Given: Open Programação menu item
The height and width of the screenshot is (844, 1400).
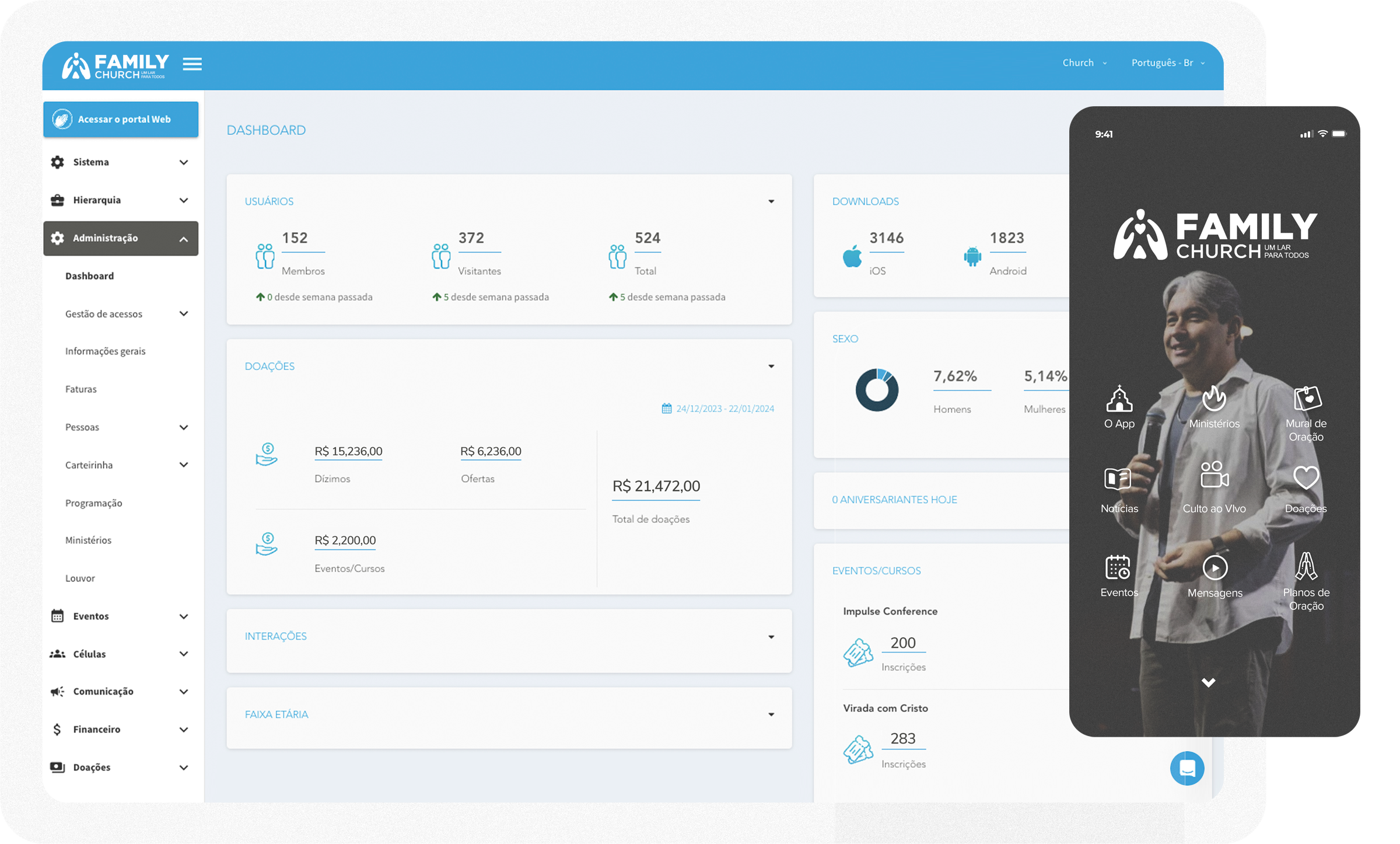Looking at the screenshot, I should coord(94,503).
